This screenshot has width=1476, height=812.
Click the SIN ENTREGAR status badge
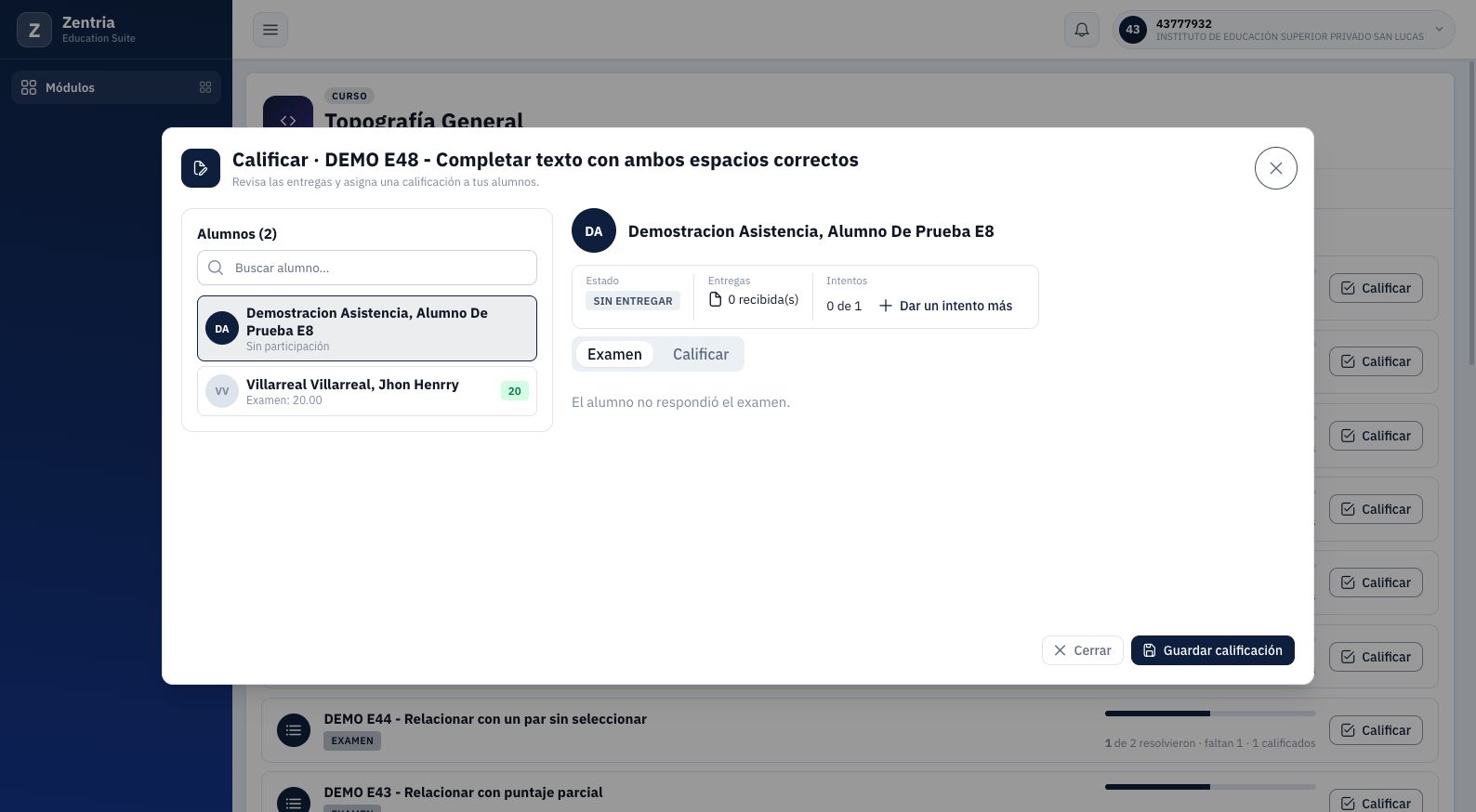(x=633, y=301)
